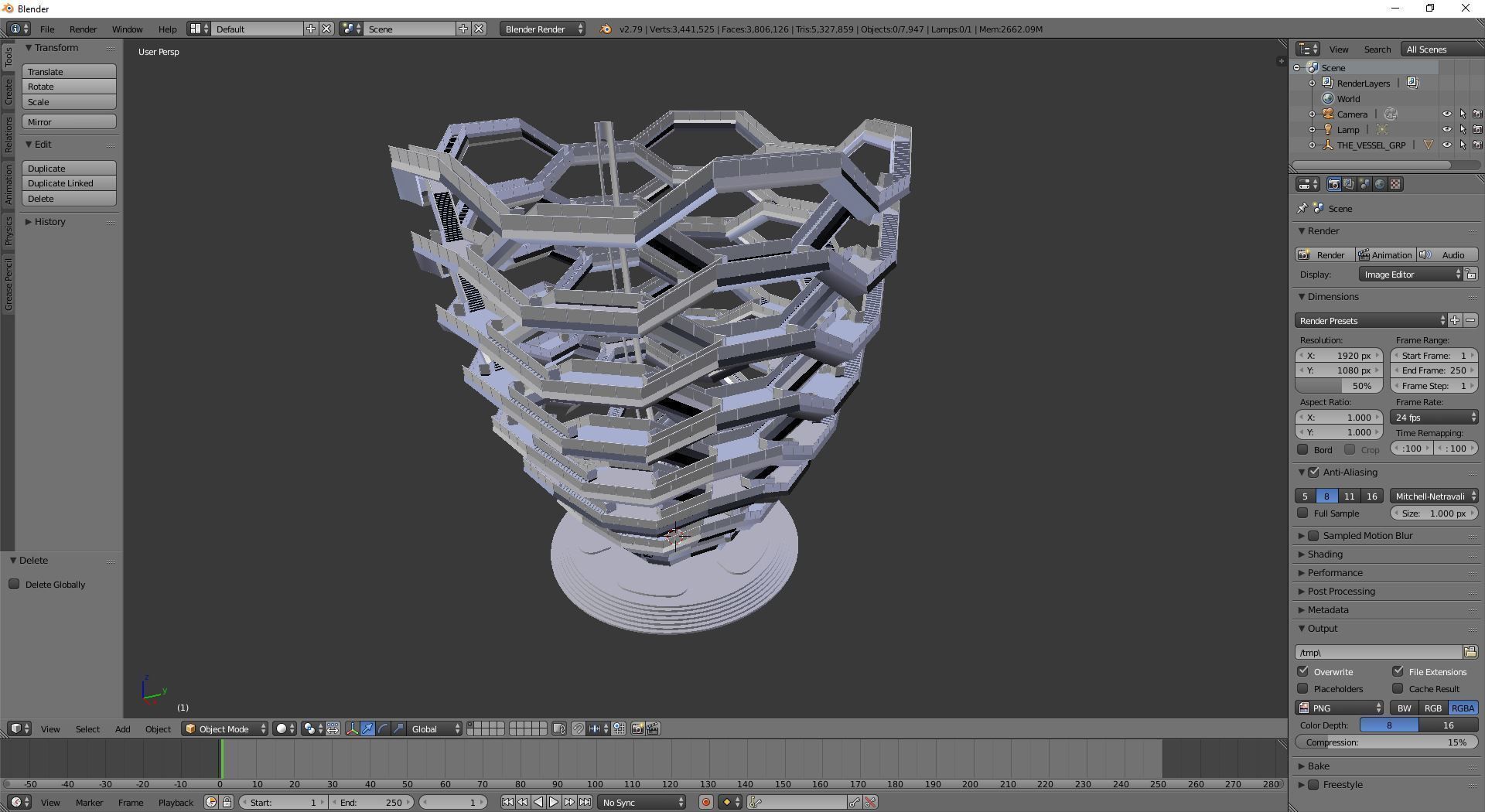Open the Texture properties tab checker icon
This screenshot has height=812, width=1485.
coord(1395,184)
